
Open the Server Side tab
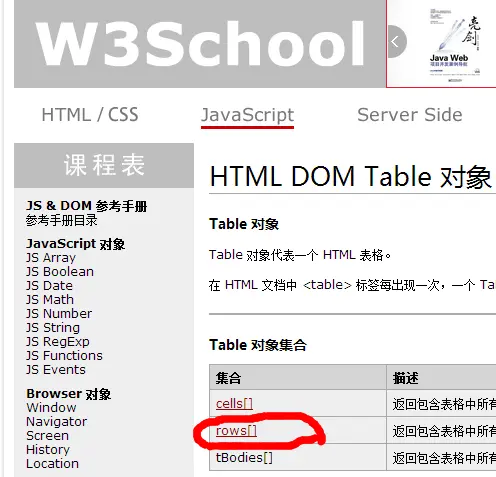pos(410,115)
